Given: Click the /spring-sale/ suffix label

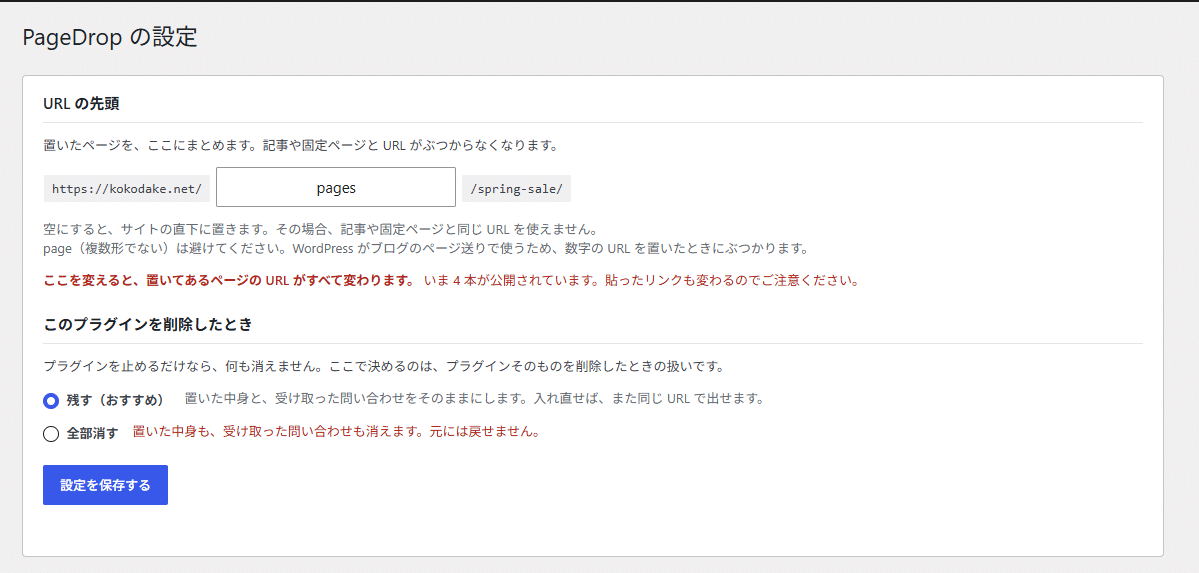Looking at the screenshot, I should (516, 188).
